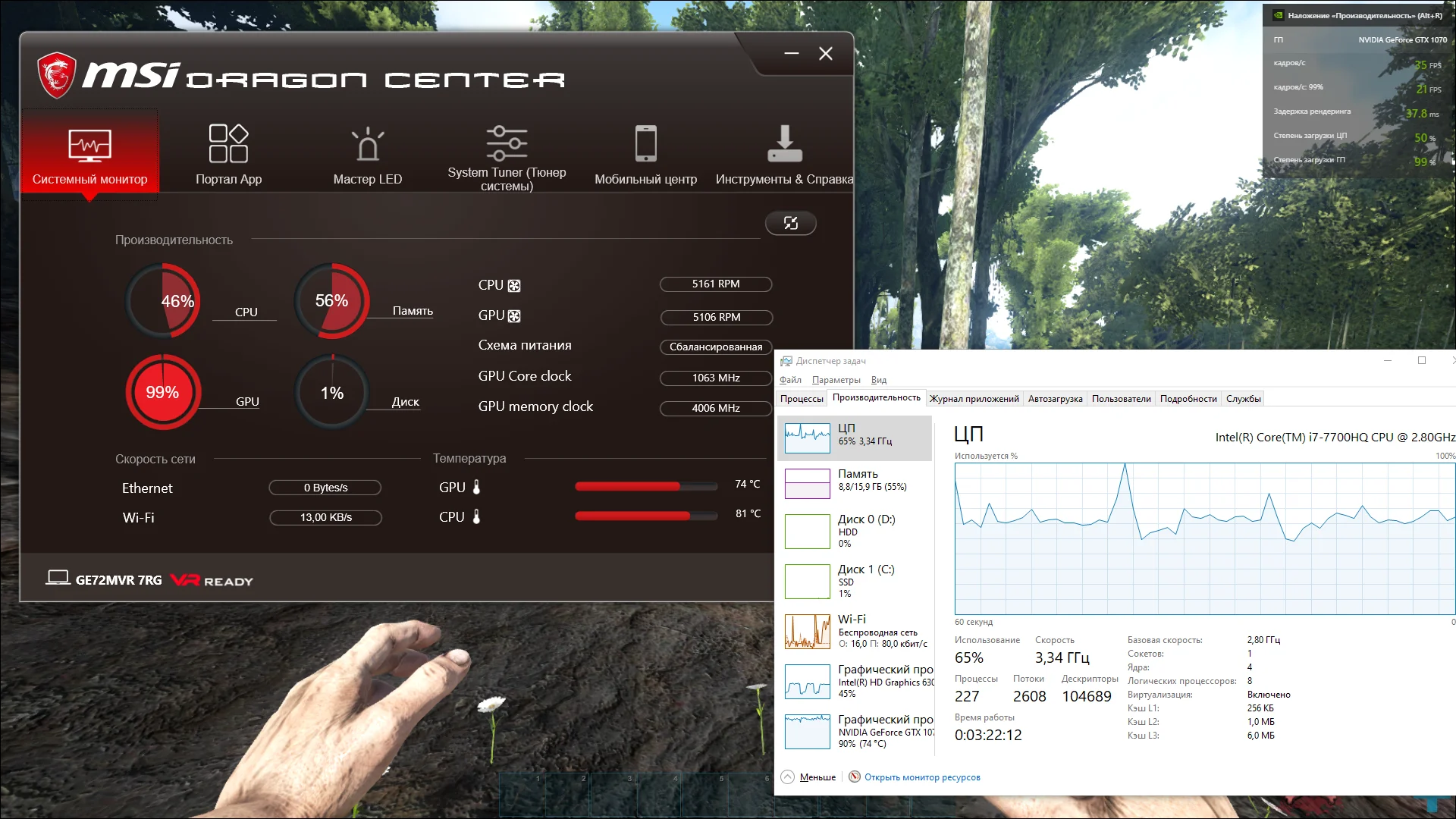Viewport: 1456px width, 819px height.
Task: Click the GPU fan icon
Action: (514, 316)
